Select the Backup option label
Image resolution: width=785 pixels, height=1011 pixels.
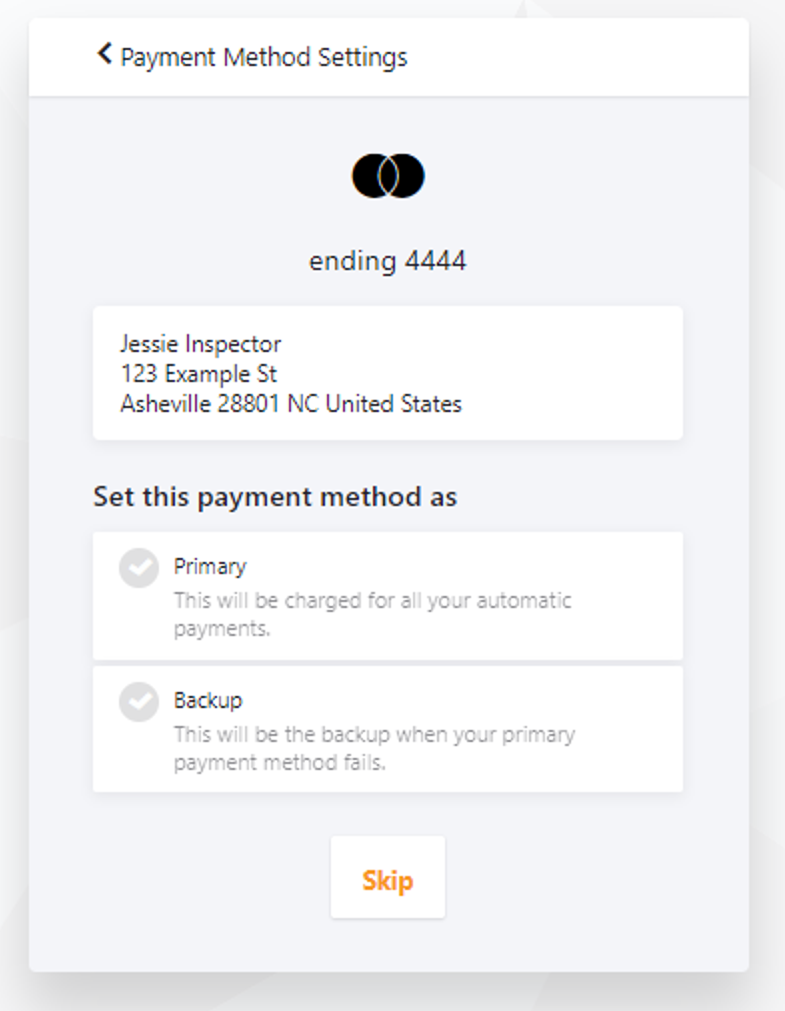[208, 700]
